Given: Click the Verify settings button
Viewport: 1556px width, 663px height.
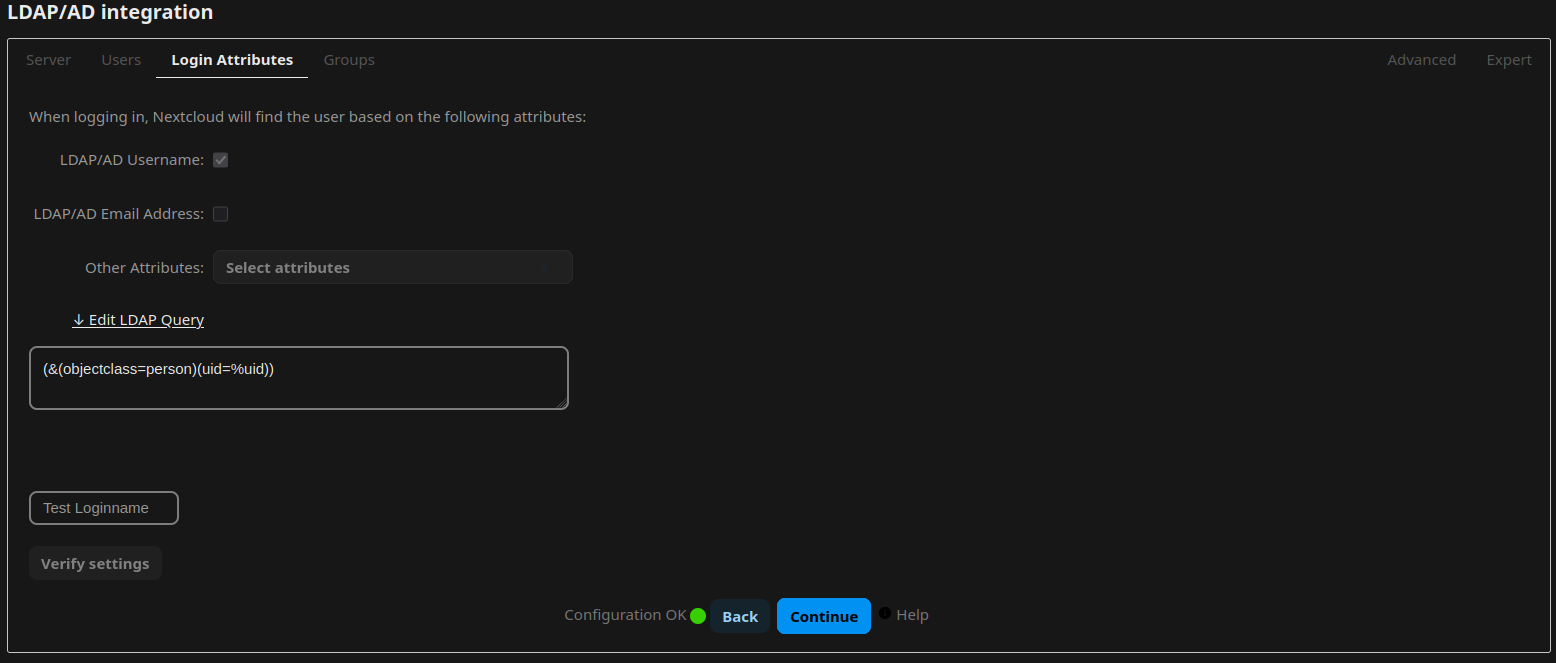Looking at the screenshot, I should tap(95, 563).
